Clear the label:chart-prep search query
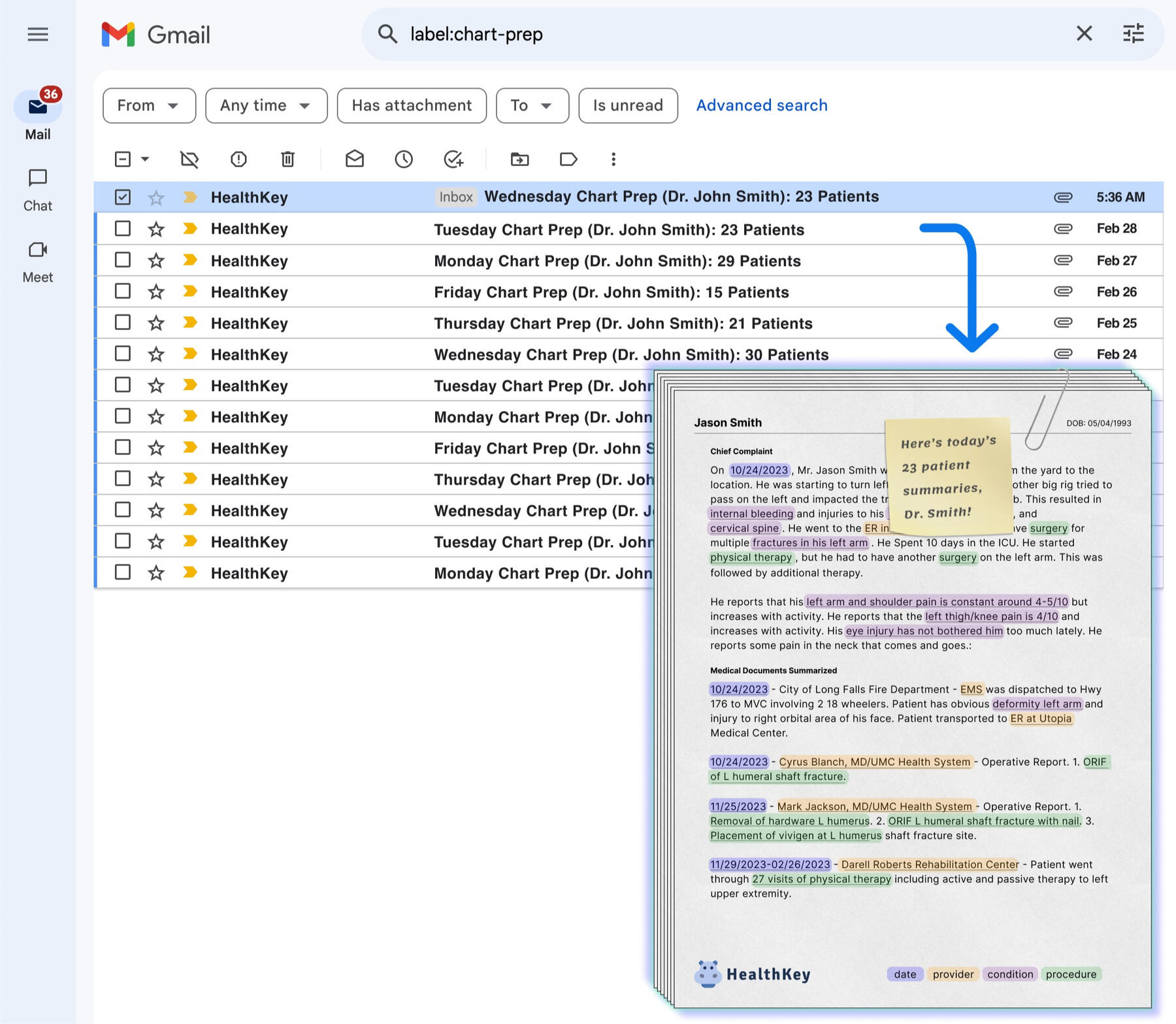The height and width of the screenshot is (1024, 1176). pos(1083,34)
